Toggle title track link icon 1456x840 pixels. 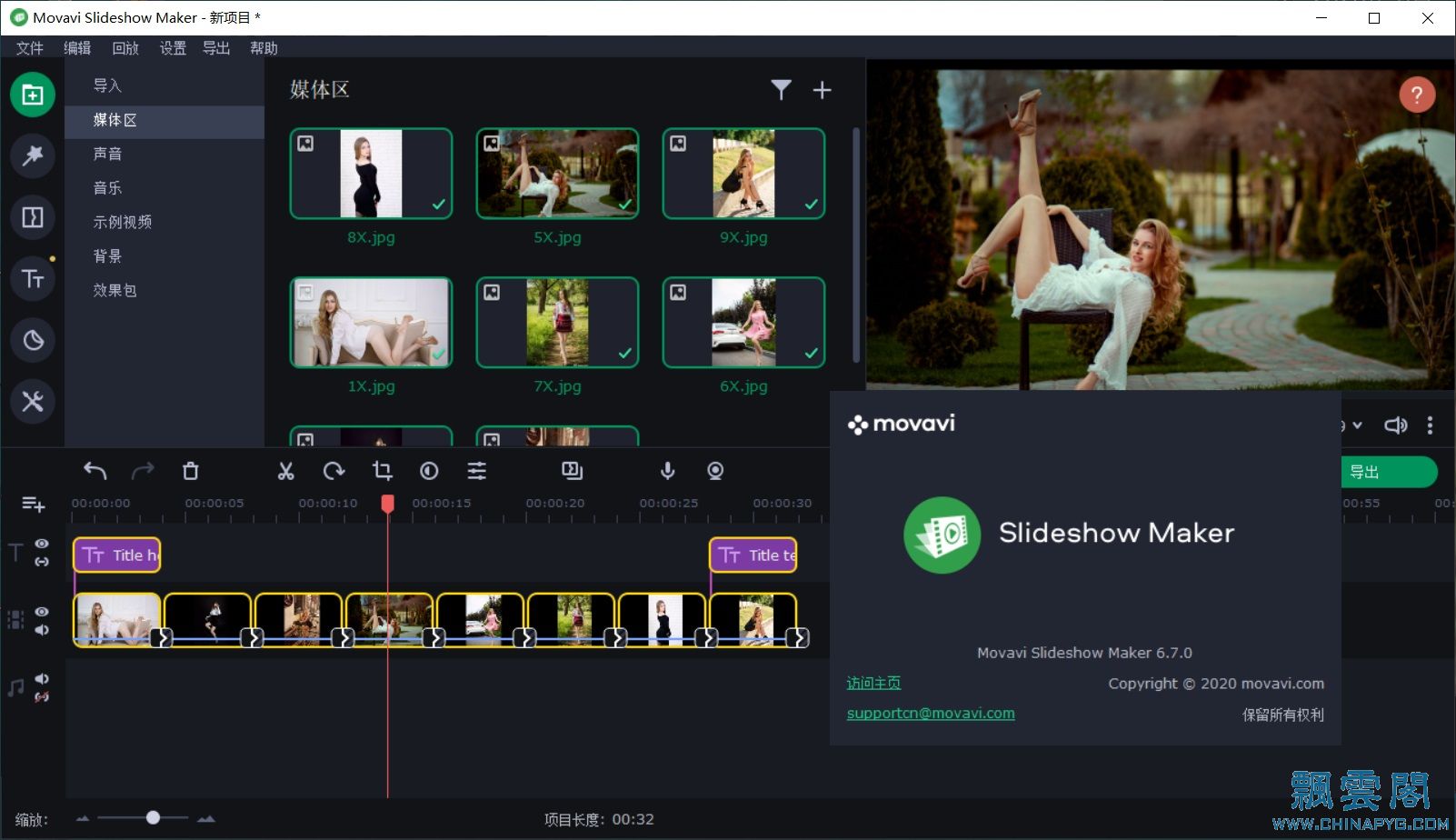(42, 562)
